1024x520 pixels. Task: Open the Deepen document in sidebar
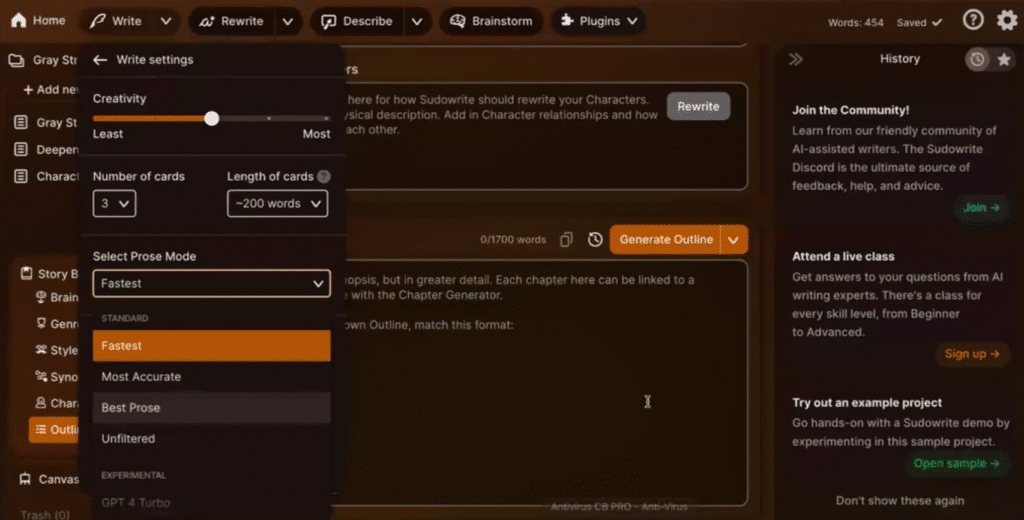coord(46,150)
